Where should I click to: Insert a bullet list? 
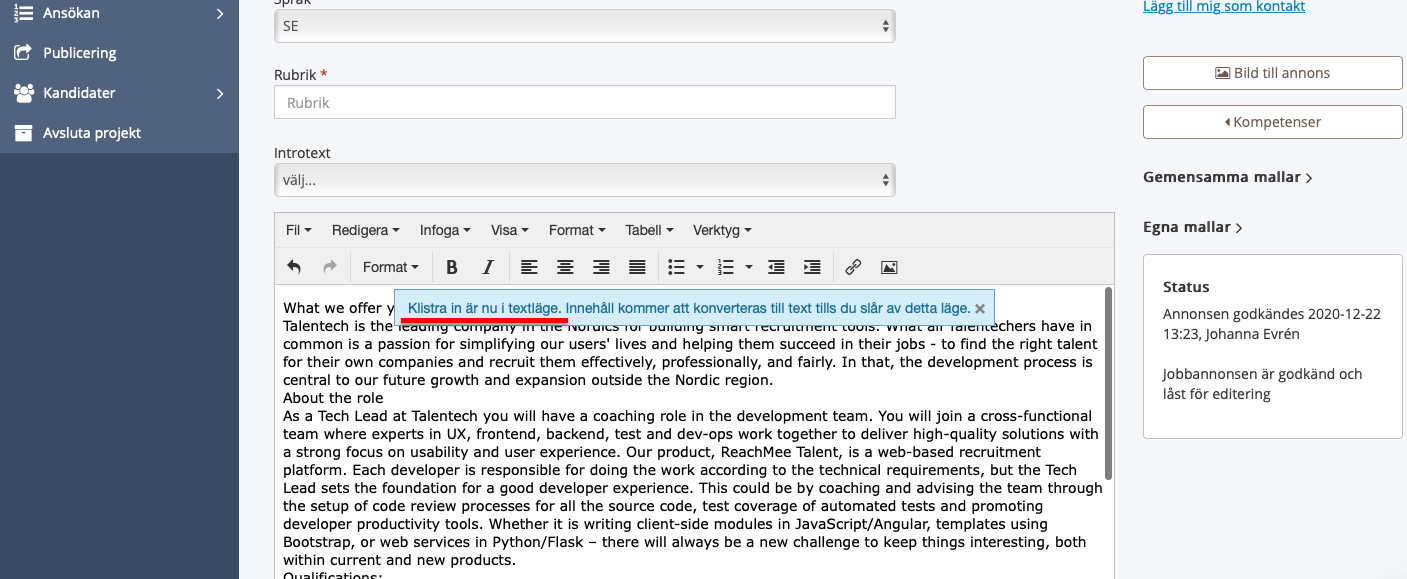(677, 267)
